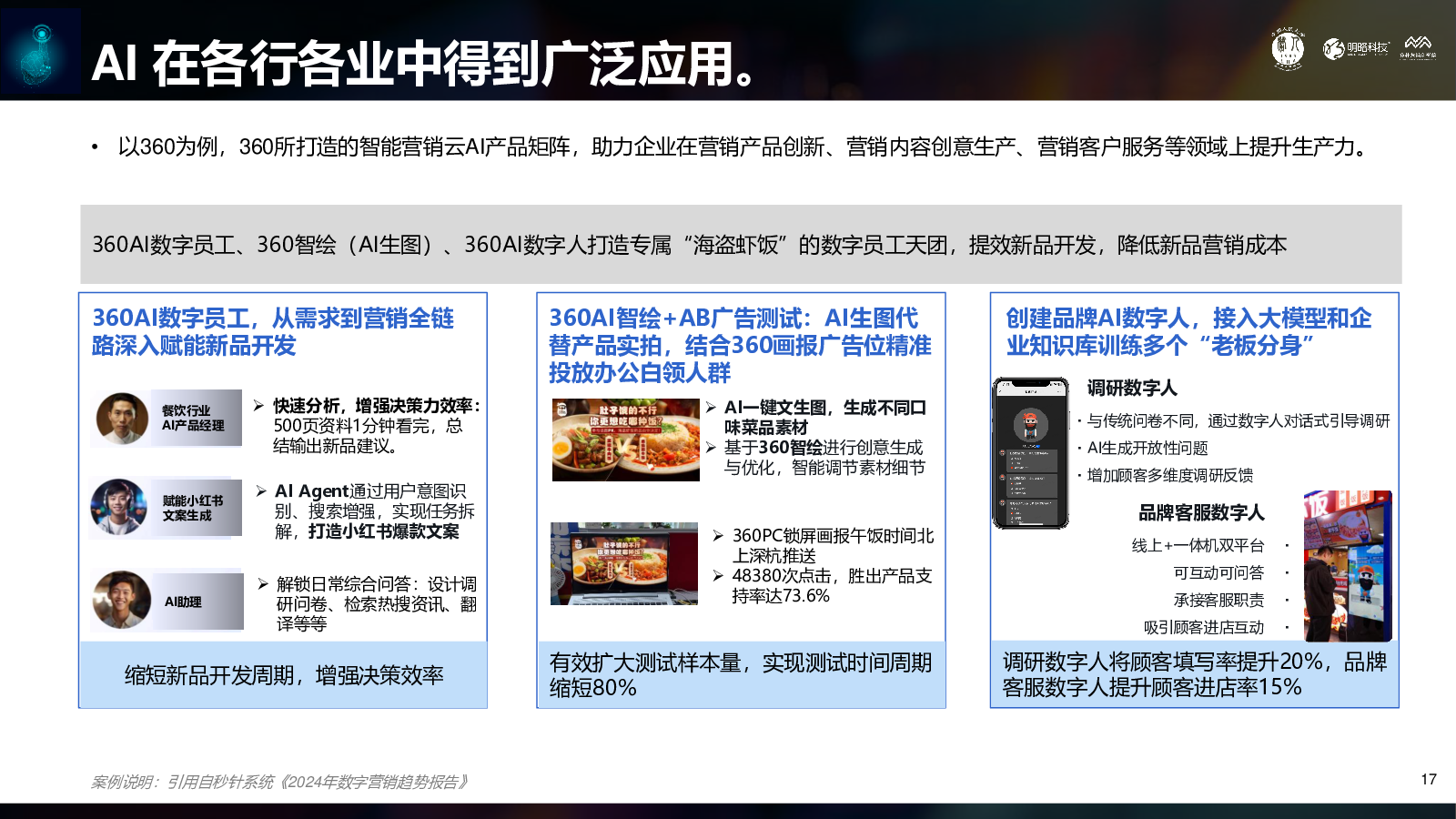The image size is (1456, 819).
Task: Click text 承接客服职责
Action: 1218,600
